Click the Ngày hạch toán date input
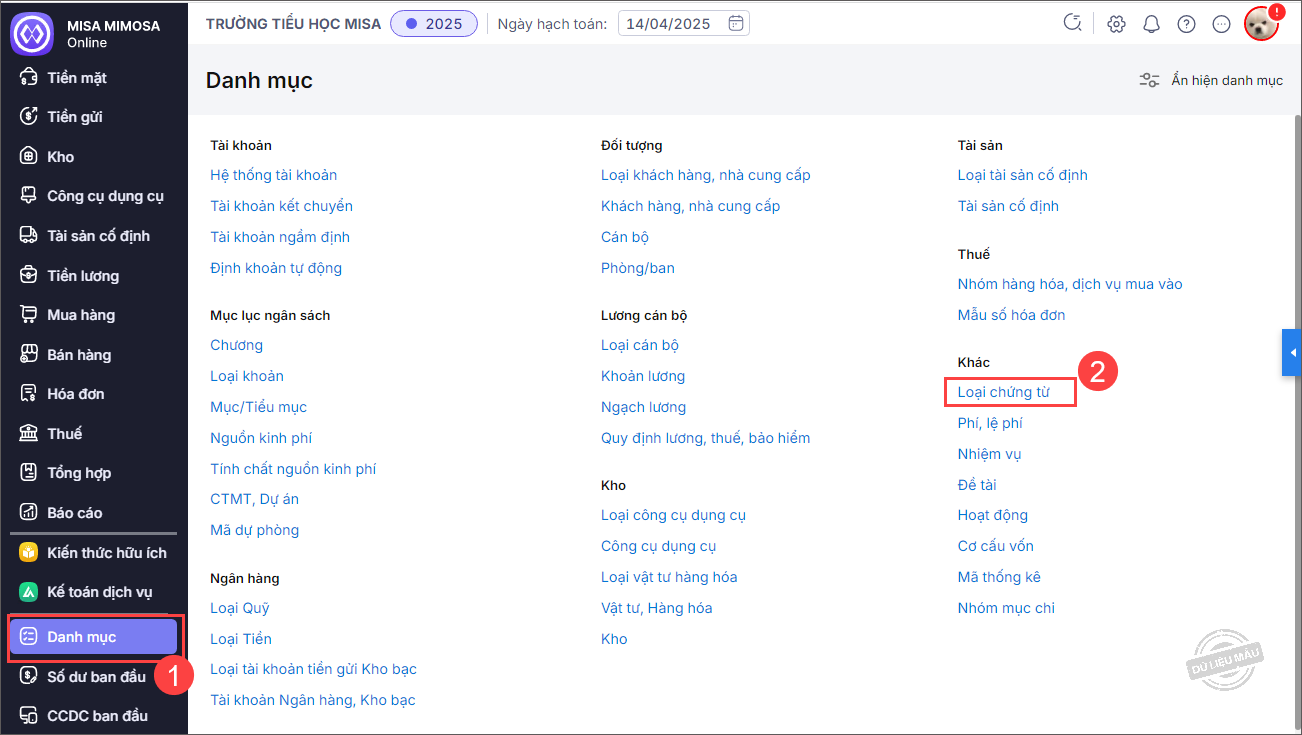The height and width of the screenshot is (735, 1302). [670, 23]
